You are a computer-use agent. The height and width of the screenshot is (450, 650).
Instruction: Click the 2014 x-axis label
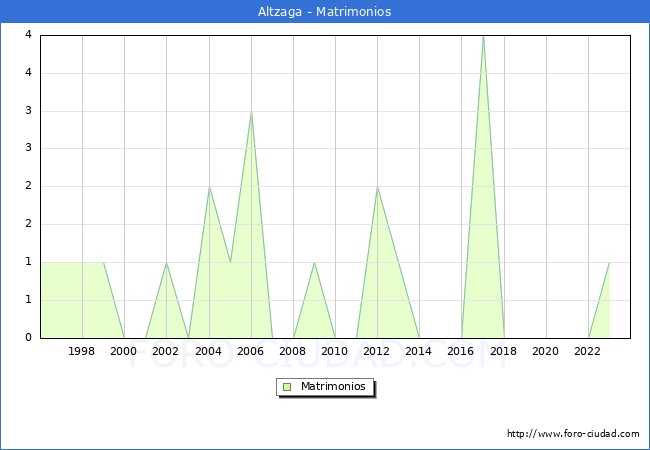coord(419,351)
